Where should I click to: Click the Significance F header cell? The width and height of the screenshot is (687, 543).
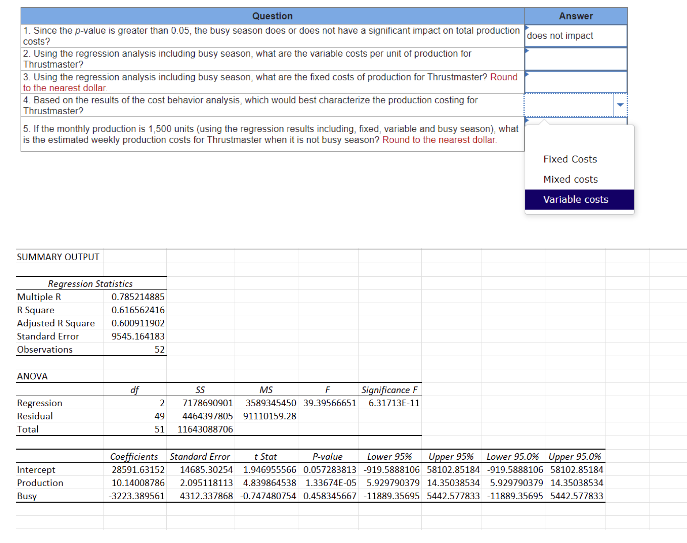(x=390, y=390)
